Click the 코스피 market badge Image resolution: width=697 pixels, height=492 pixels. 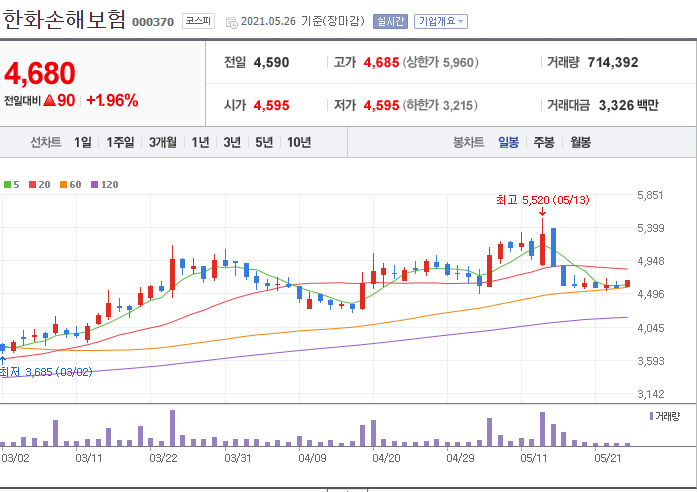pyautogui.click(x=198, y=21)
